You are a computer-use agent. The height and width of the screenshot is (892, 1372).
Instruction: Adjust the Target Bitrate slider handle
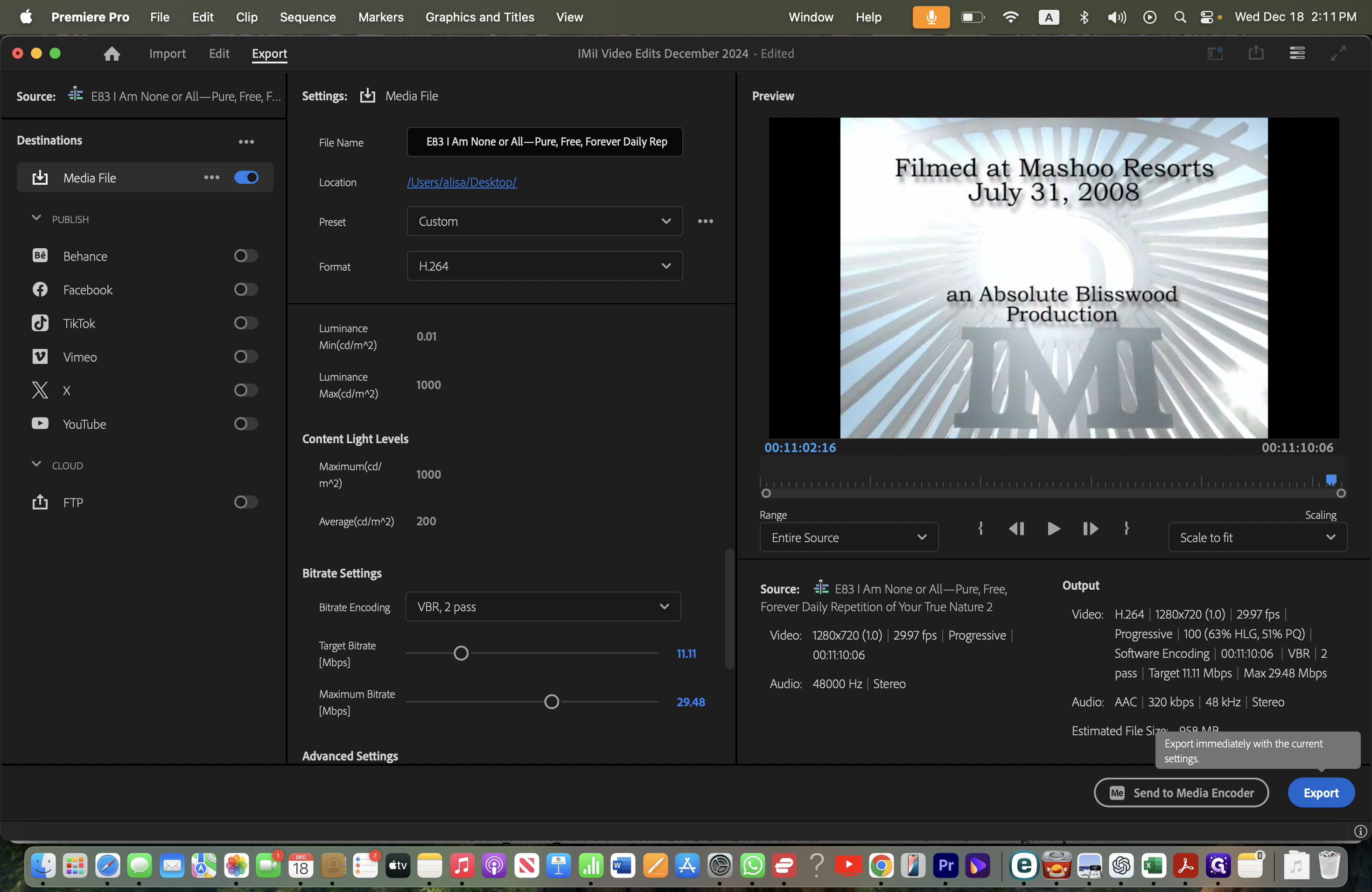461,654
